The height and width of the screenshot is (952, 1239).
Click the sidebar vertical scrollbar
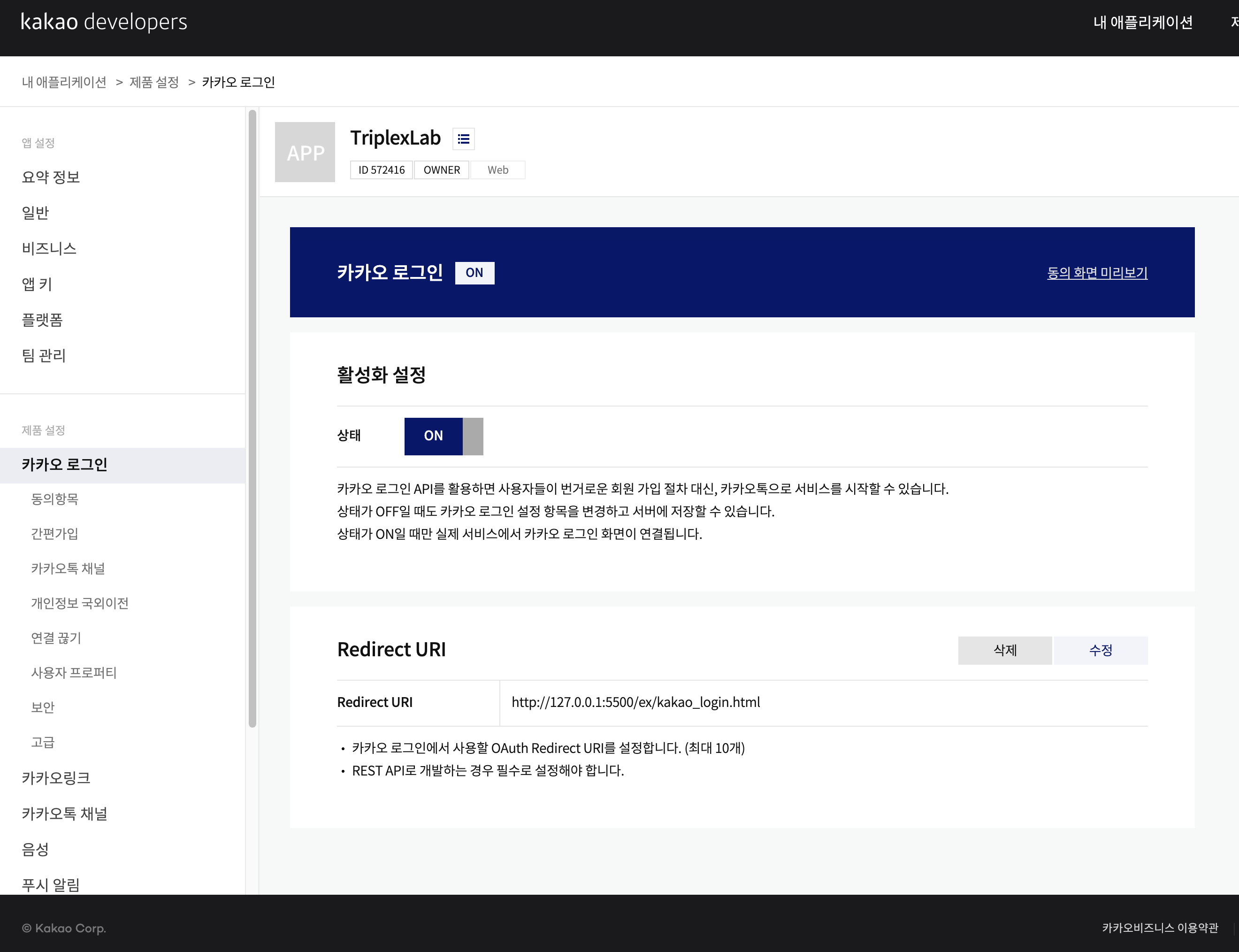252,419
